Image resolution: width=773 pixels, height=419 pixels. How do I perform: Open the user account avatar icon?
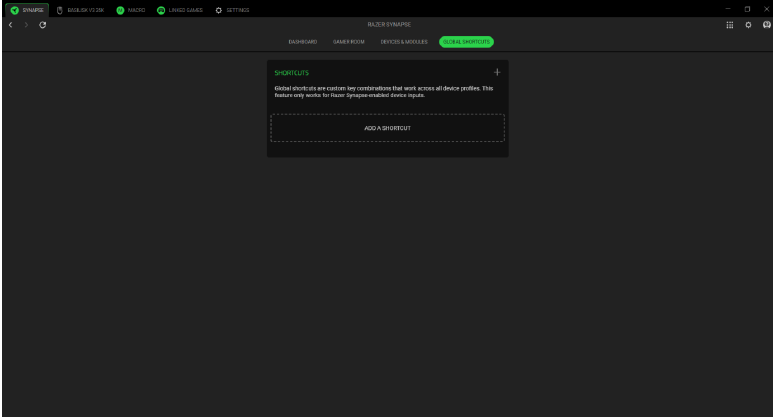point(767,25)
